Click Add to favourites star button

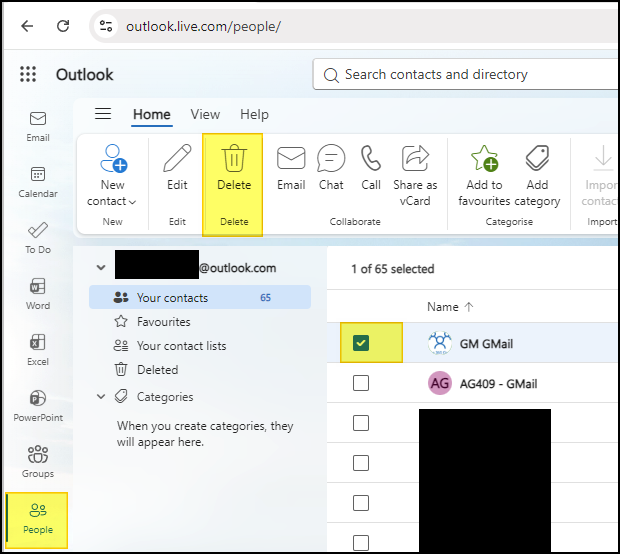coord(484,175)
